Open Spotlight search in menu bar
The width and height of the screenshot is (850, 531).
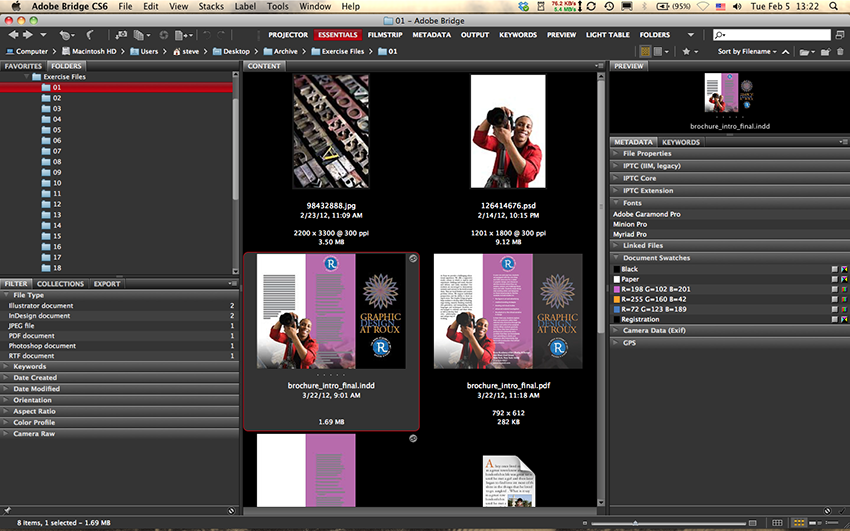coord(833,7)
